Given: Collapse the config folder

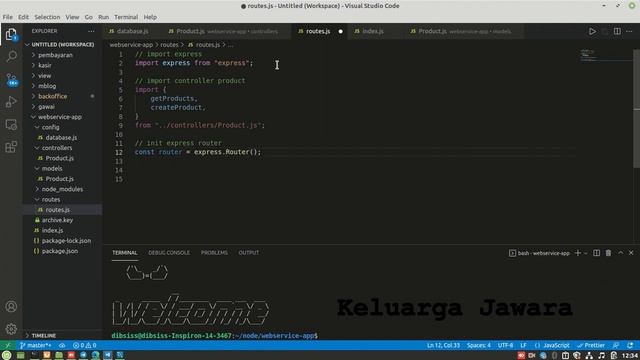Looking at the screenshot, I should pos(62,127).
